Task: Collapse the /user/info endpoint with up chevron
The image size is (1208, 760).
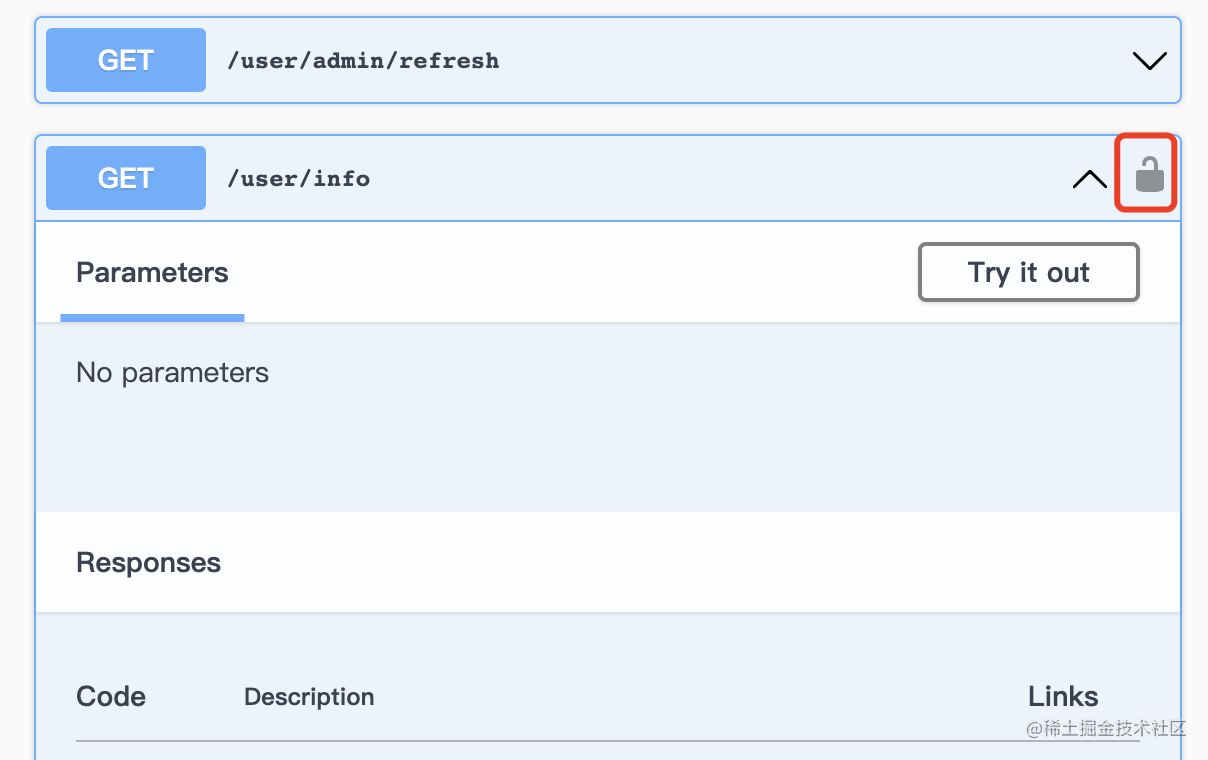Action: tap(1089, 179)
